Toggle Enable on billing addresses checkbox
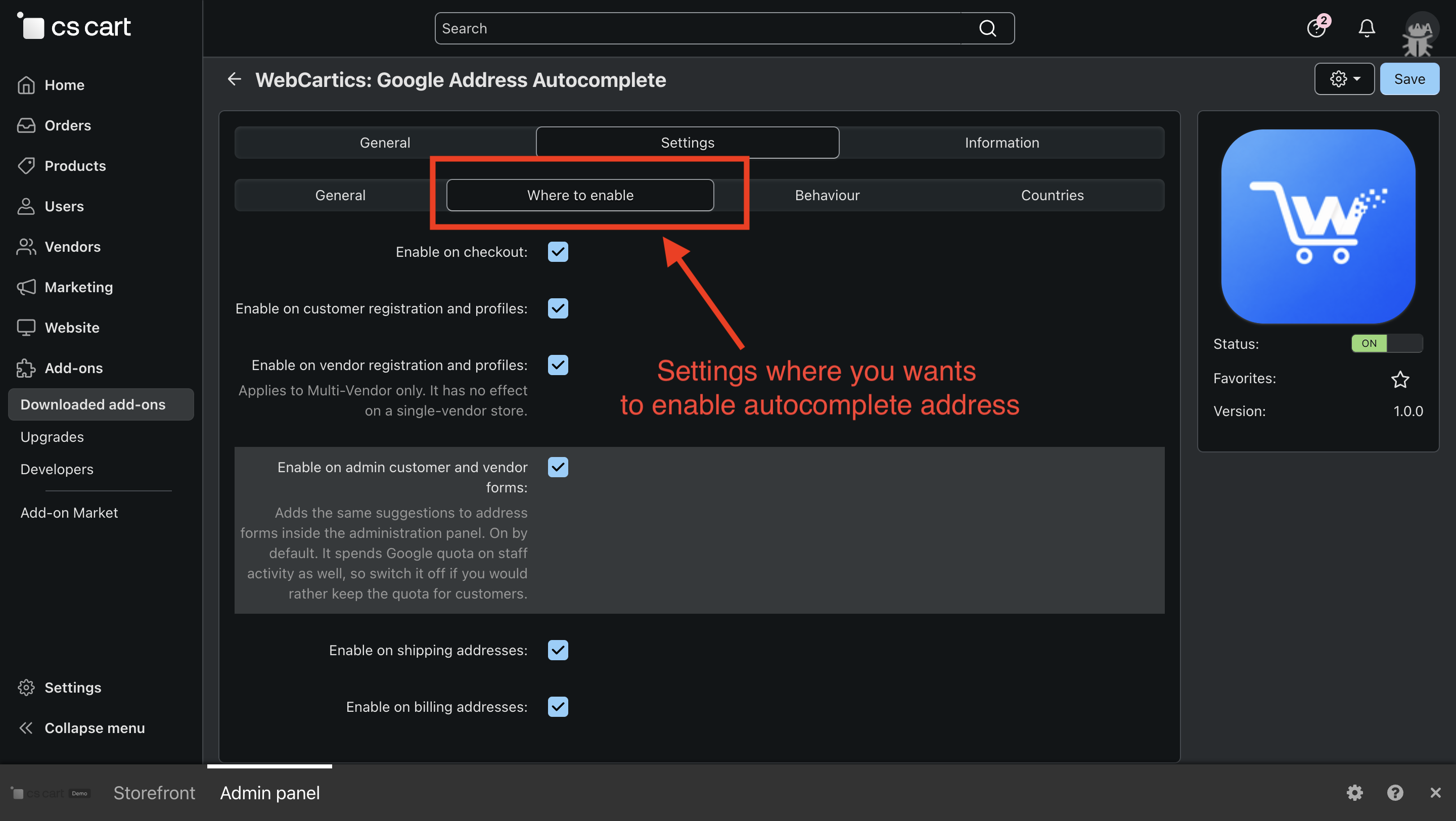The height and width of the screenshot is (821, 1456). [558, 706]
